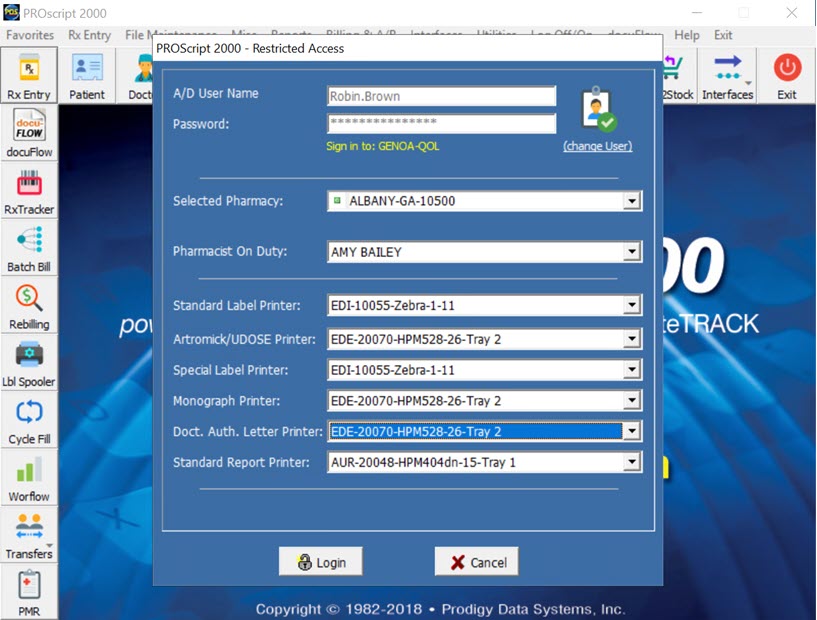Open the Rx Entry toolbar icon
Screen dimensions: 817x620
click(x=29, y=75)
